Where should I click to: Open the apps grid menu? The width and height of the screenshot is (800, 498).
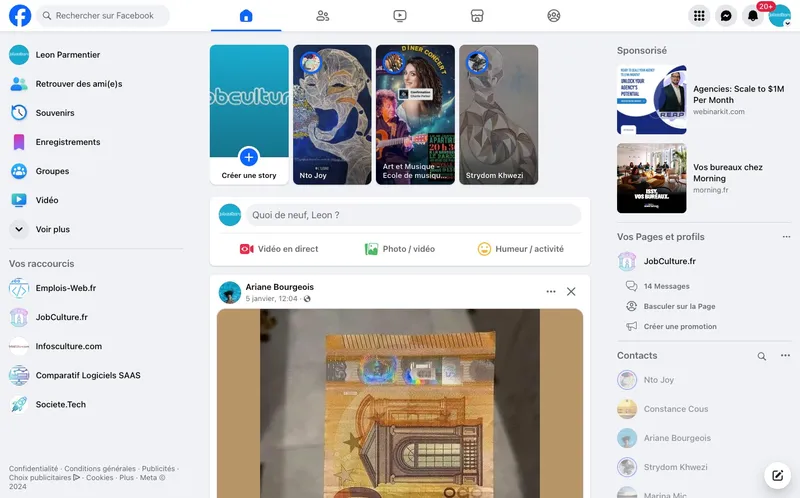click(x=700, y=16)
